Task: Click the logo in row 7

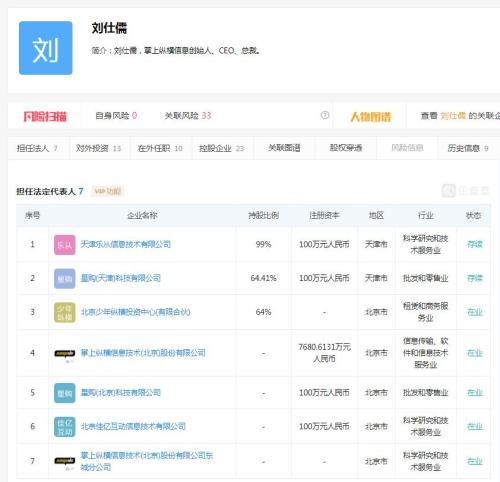Action: pos(65,463)
